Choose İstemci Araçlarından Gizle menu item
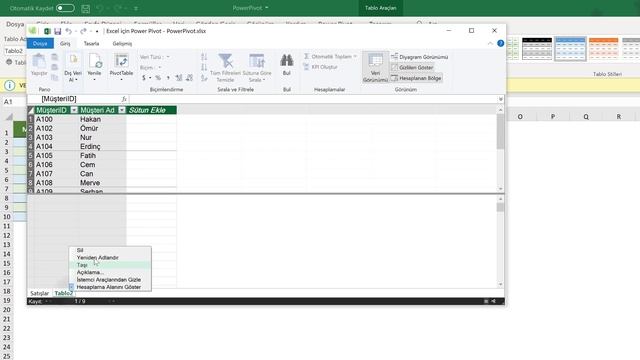The image size is (640, 360). 110,280
